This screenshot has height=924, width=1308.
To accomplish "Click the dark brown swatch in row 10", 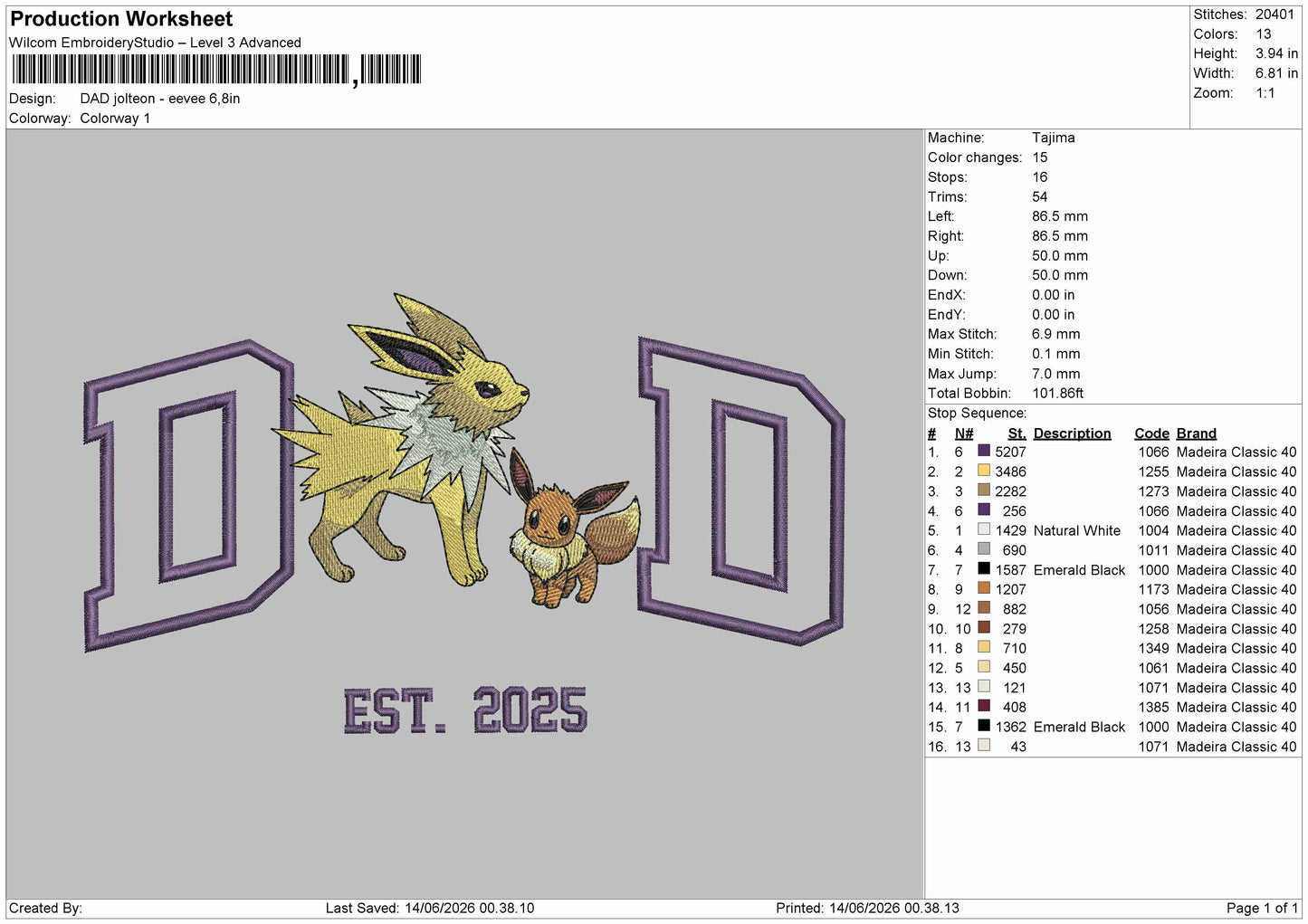I will click(x=984, y=627).
